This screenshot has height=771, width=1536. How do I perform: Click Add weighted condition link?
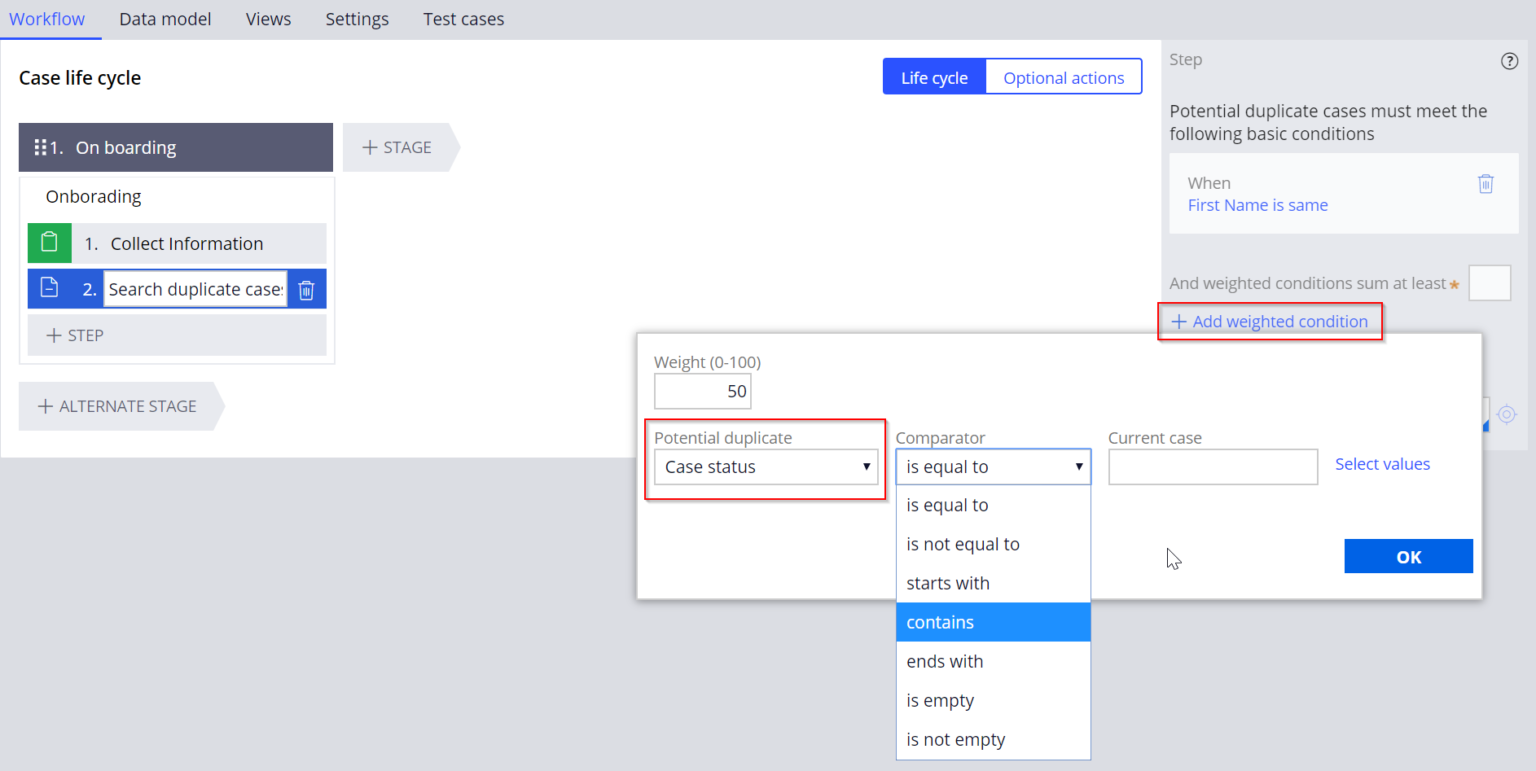(x=1270, y=322)
